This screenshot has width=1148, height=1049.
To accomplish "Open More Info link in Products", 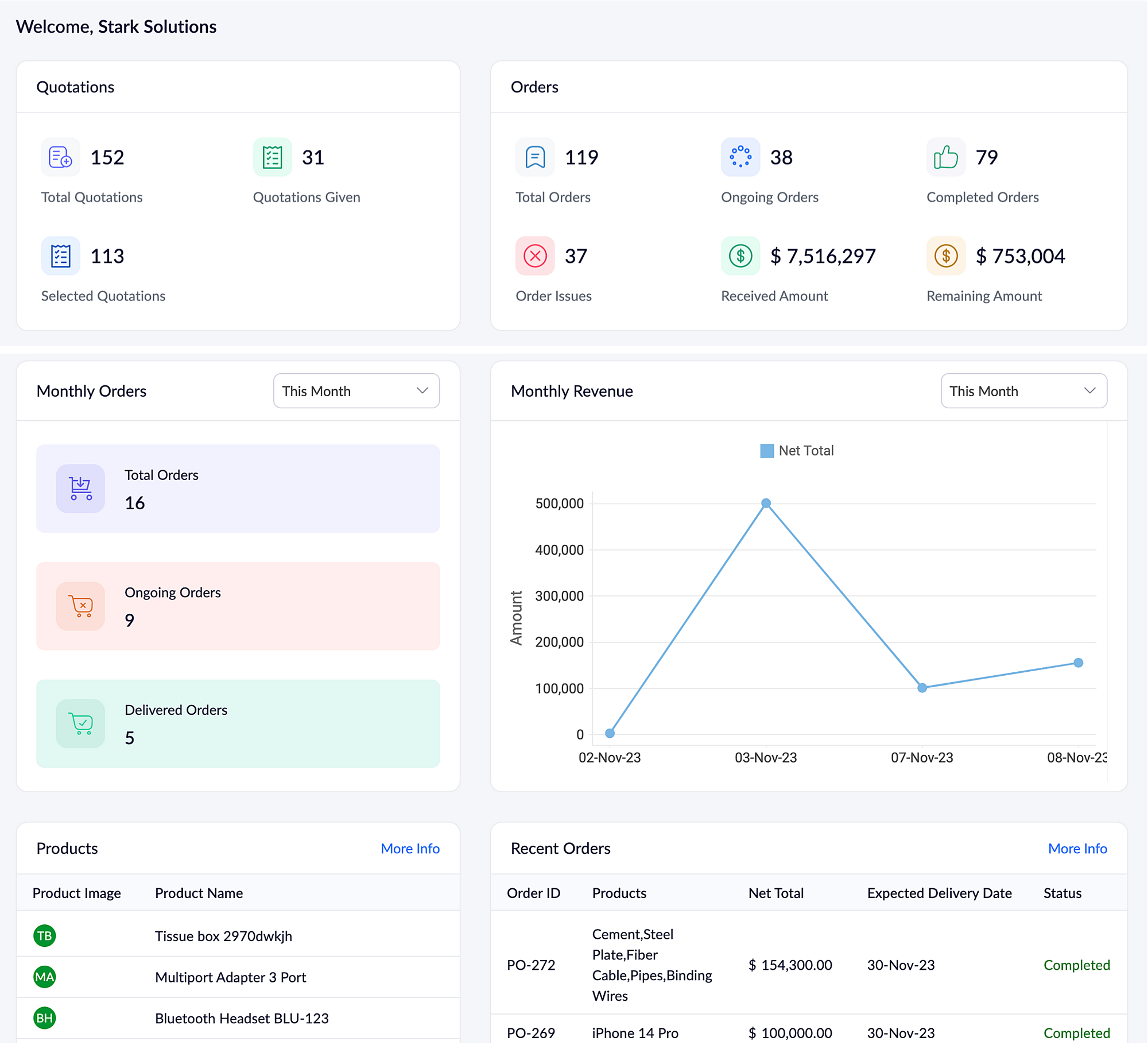I will click(410, 849).
